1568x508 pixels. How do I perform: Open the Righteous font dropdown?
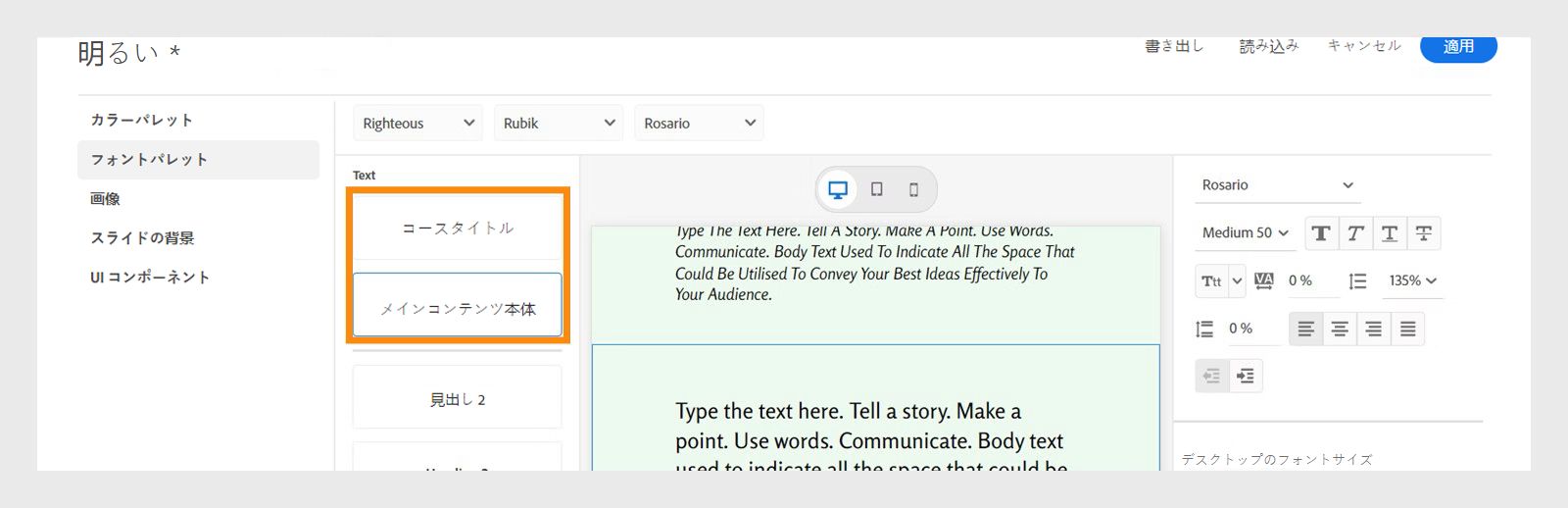pyautogui.click(x=417, y=124)
